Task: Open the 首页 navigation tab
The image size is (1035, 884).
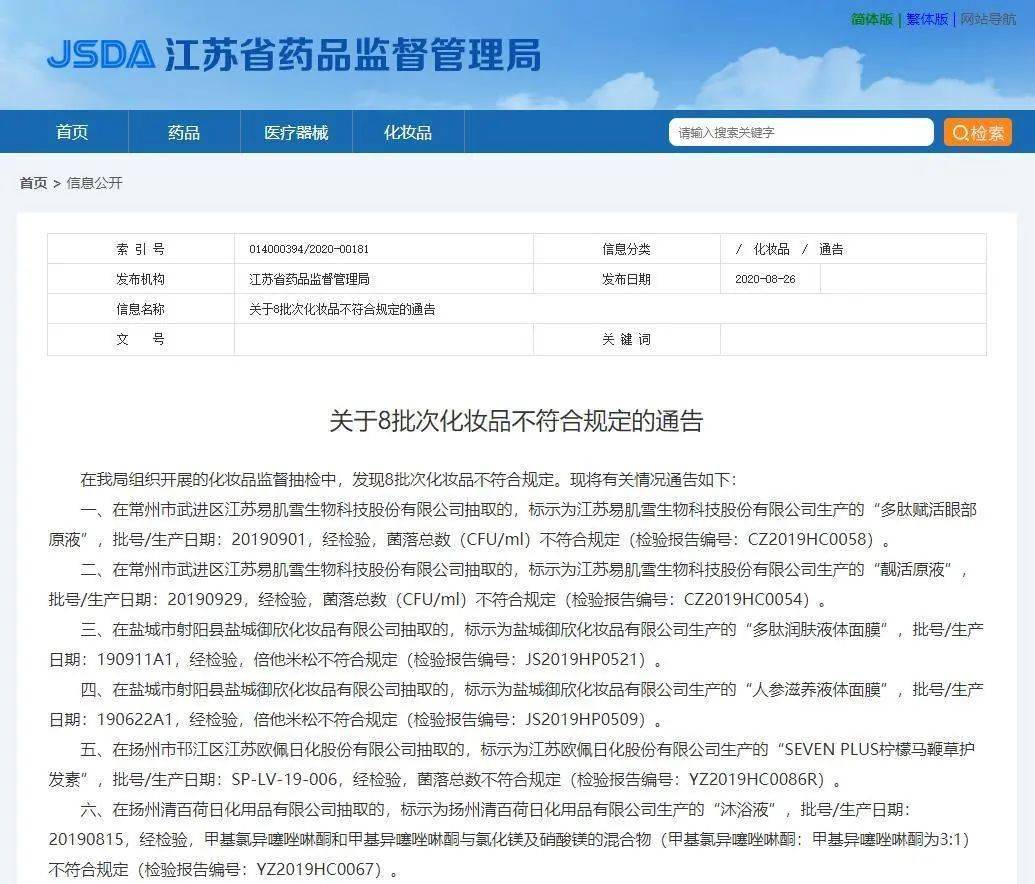Action: 72,132
